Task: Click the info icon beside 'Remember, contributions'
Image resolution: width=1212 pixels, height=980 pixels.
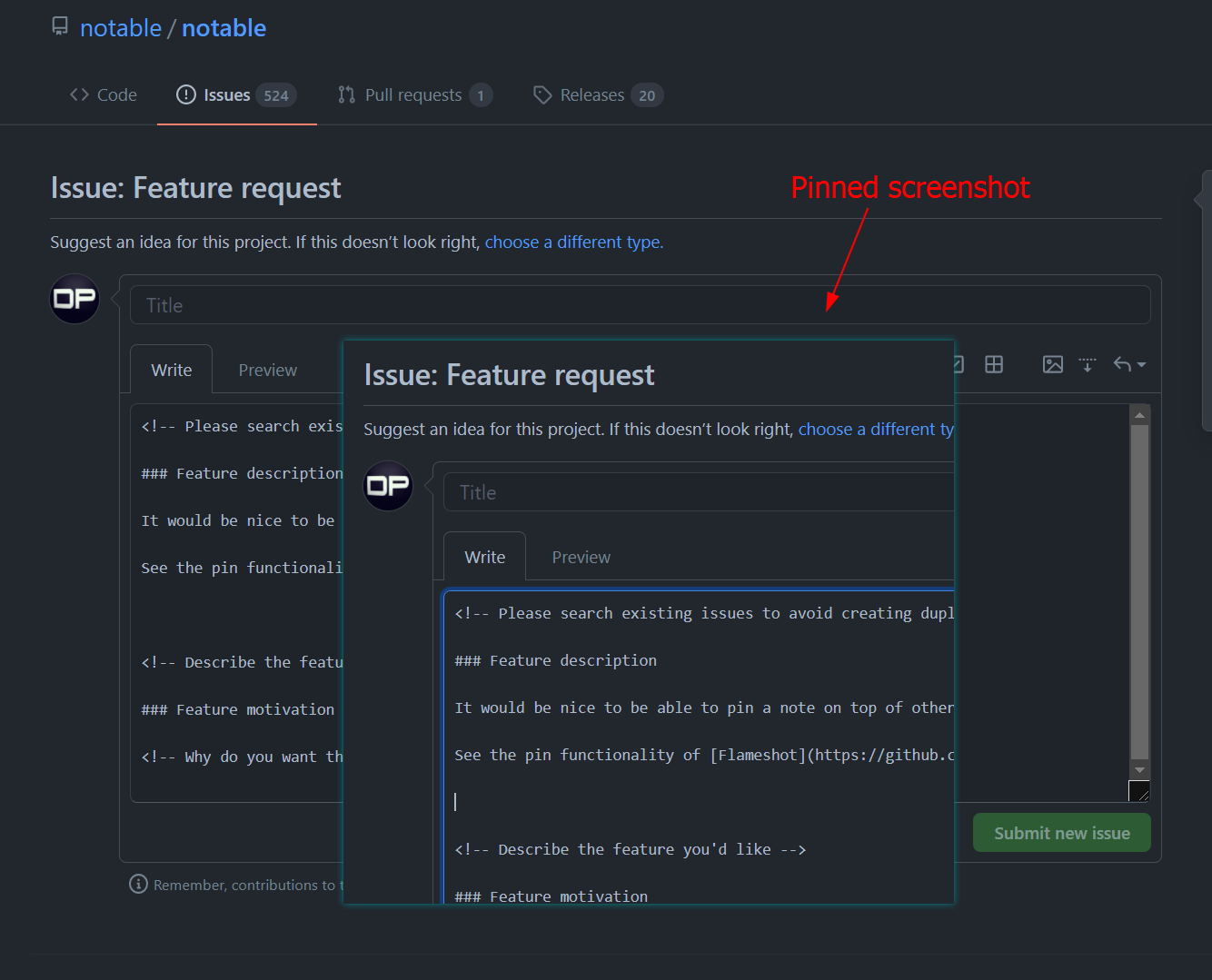Action: tap(138, 884)
